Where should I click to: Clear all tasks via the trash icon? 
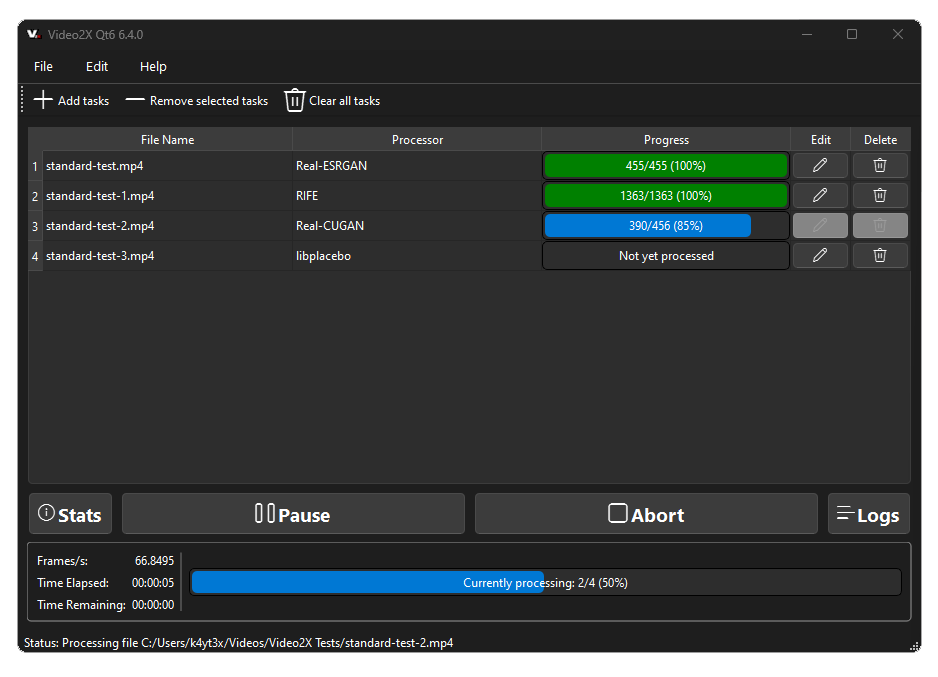coord(294,100)
